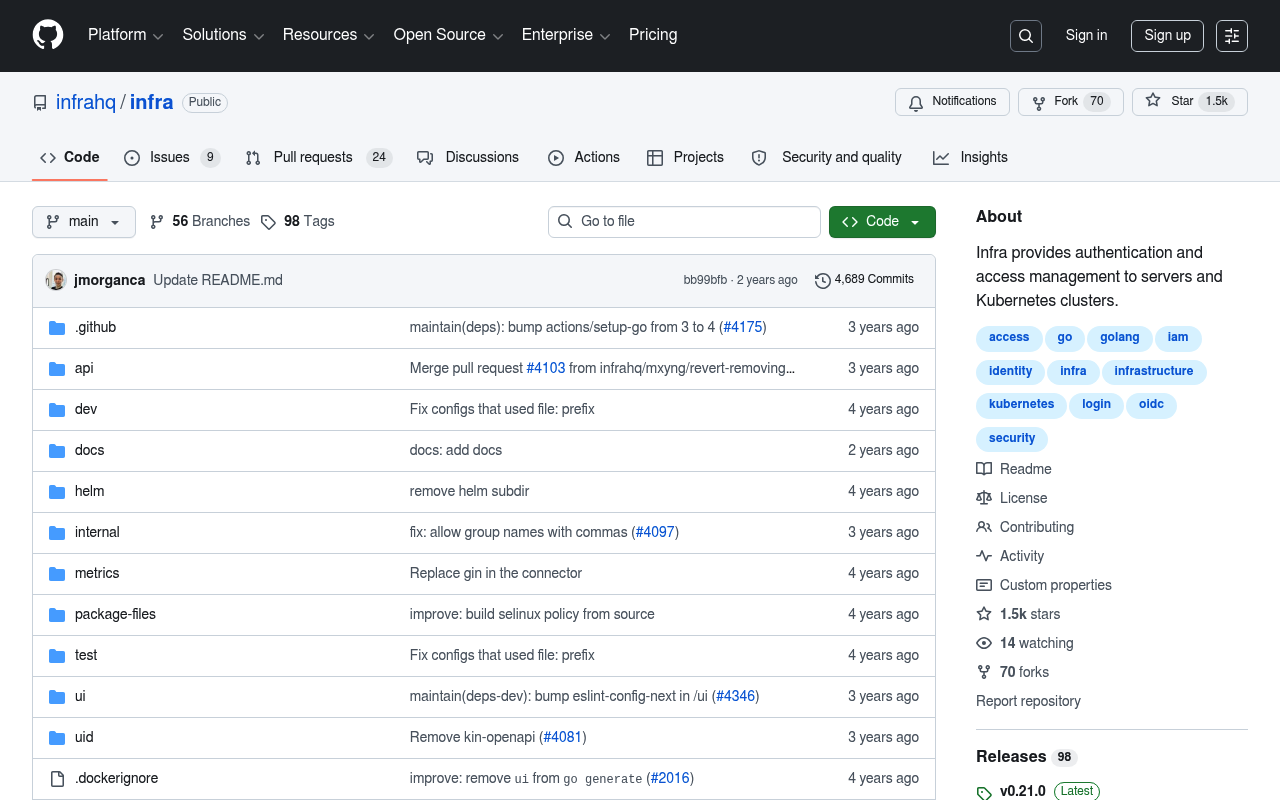Open the infrahq organization link
This screenshot has height=800, width=1280.
tap(86, 102)
